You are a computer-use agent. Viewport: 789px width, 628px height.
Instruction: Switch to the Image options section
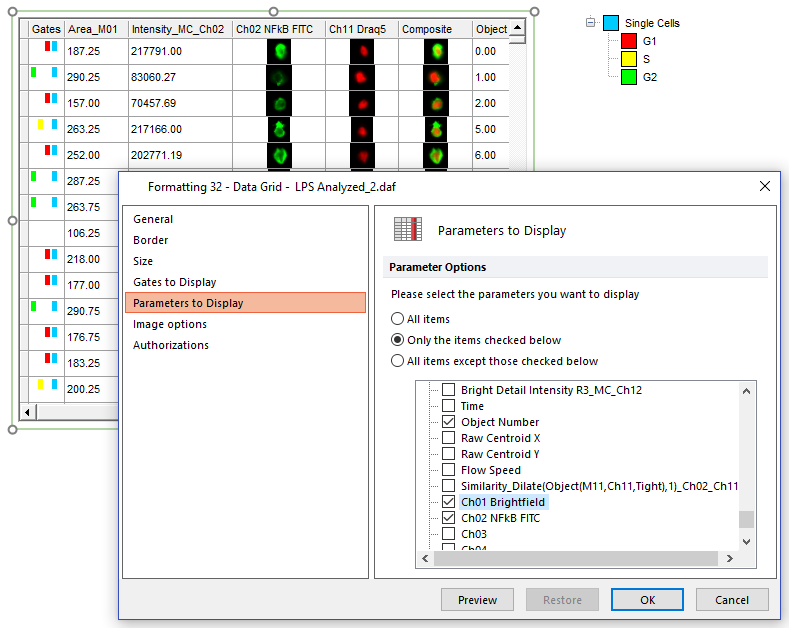170,324
